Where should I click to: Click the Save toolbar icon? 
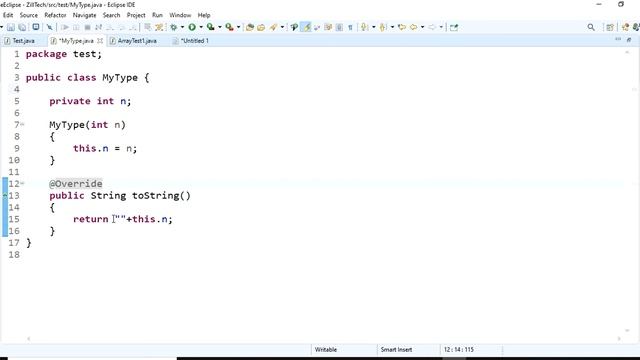click(x=11, y=27)
